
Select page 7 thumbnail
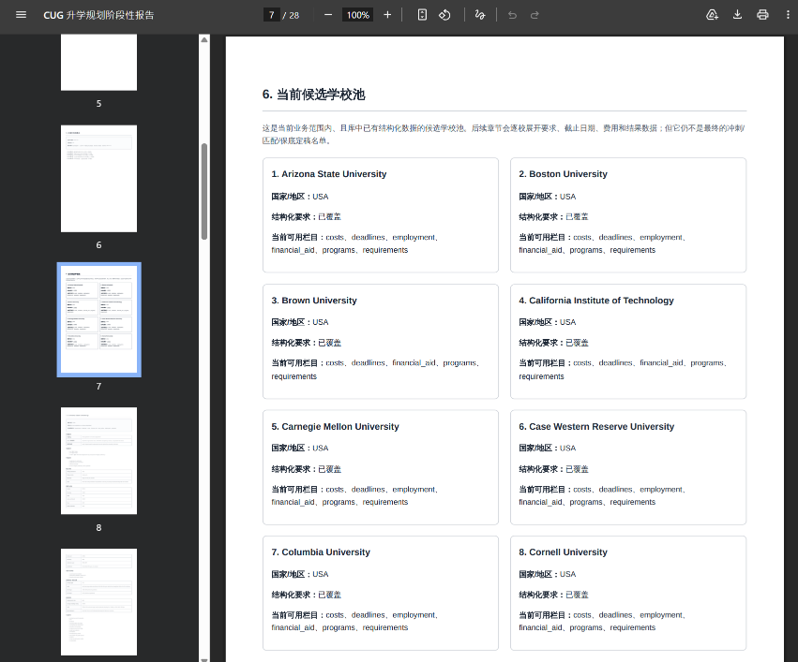click(99, 320)
